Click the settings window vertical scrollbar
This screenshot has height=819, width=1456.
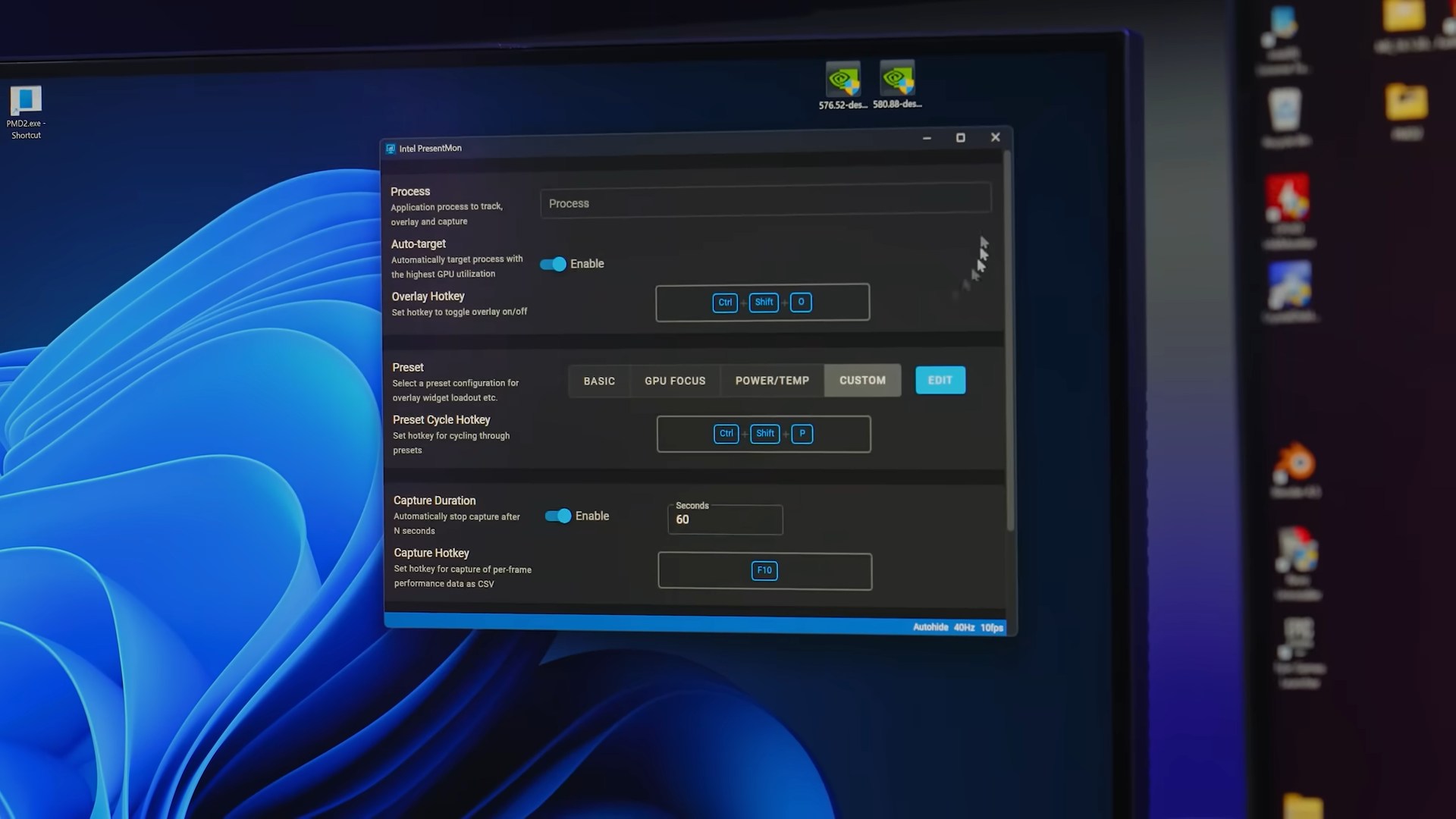click(x=1009, y=341)
